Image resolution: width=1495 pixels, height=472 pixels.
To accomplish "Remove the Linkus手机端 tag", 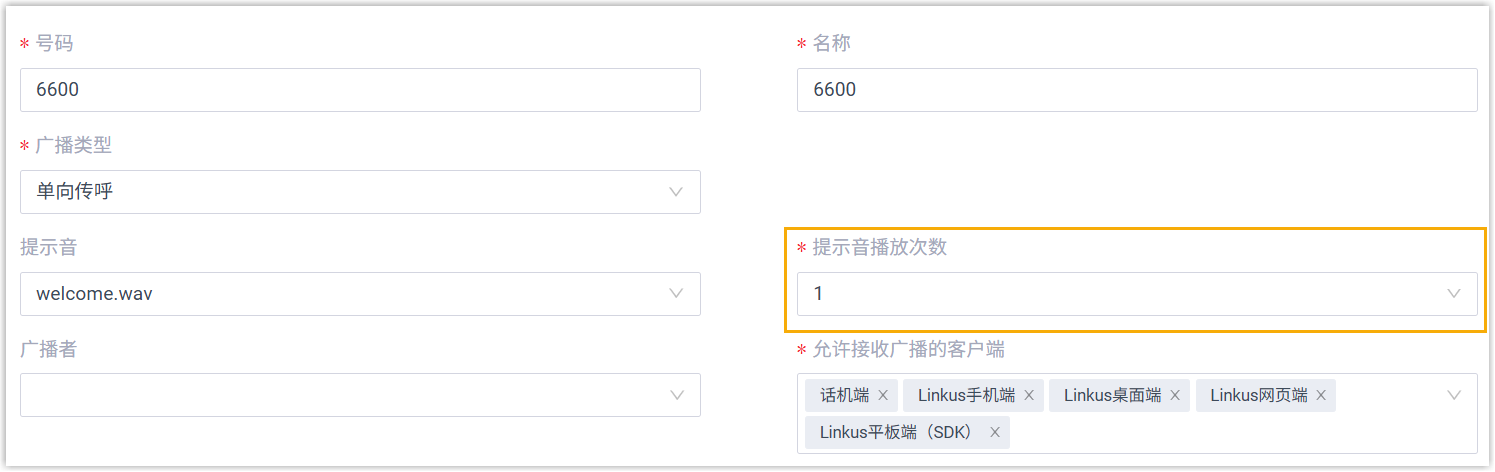I will coord(1029,396).
